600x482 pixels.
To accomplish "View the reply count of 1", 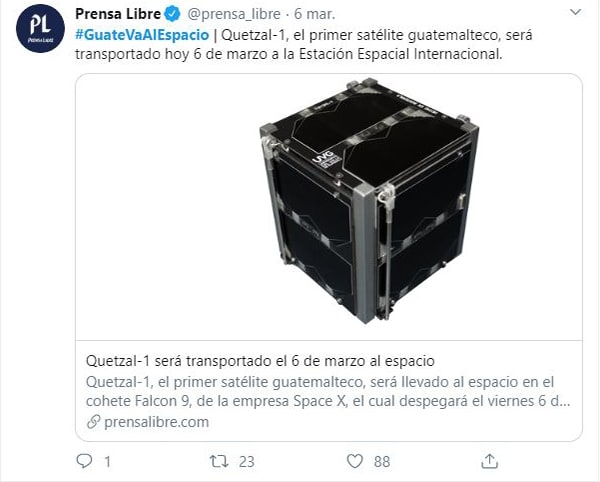I will (108, 462).
